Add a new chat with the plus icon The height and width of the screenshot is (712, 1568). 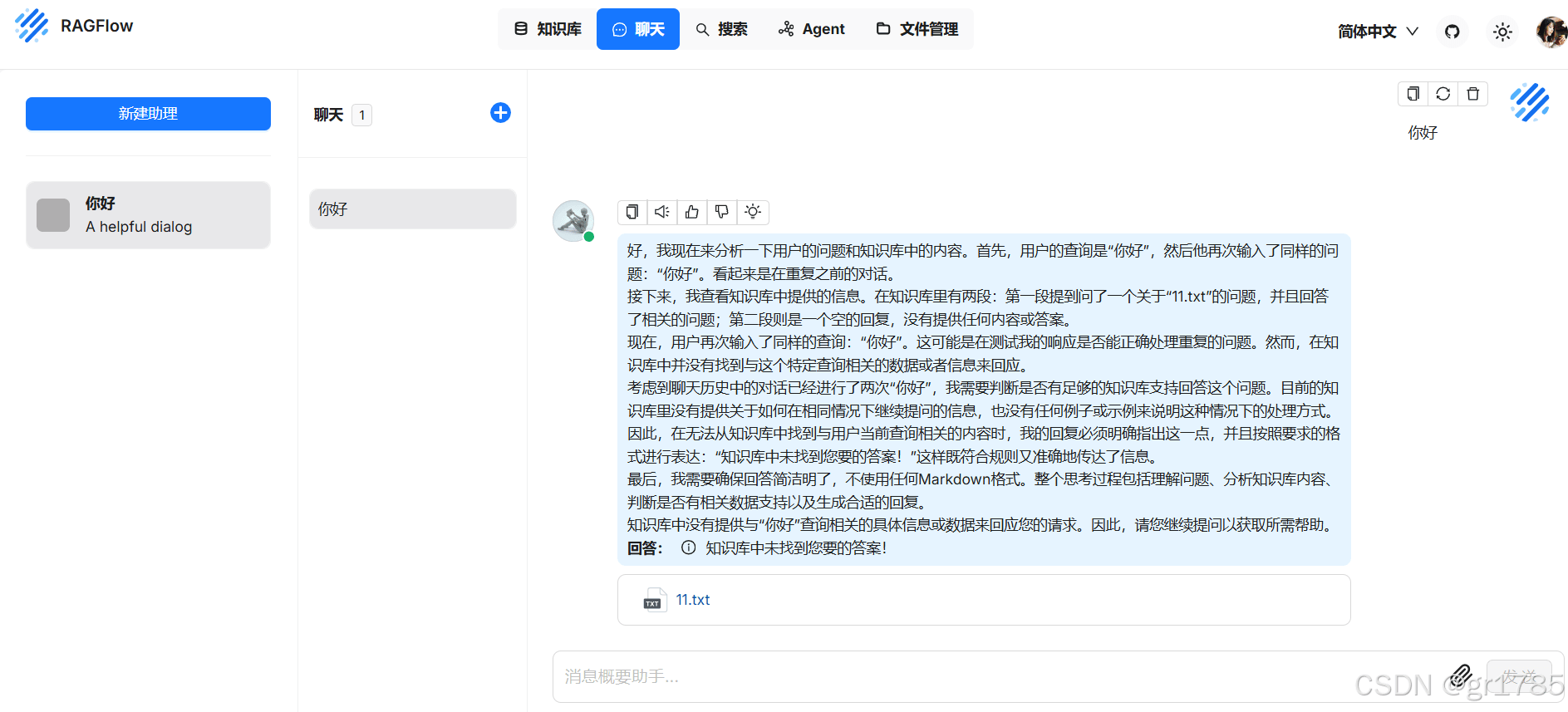point(500,113)
